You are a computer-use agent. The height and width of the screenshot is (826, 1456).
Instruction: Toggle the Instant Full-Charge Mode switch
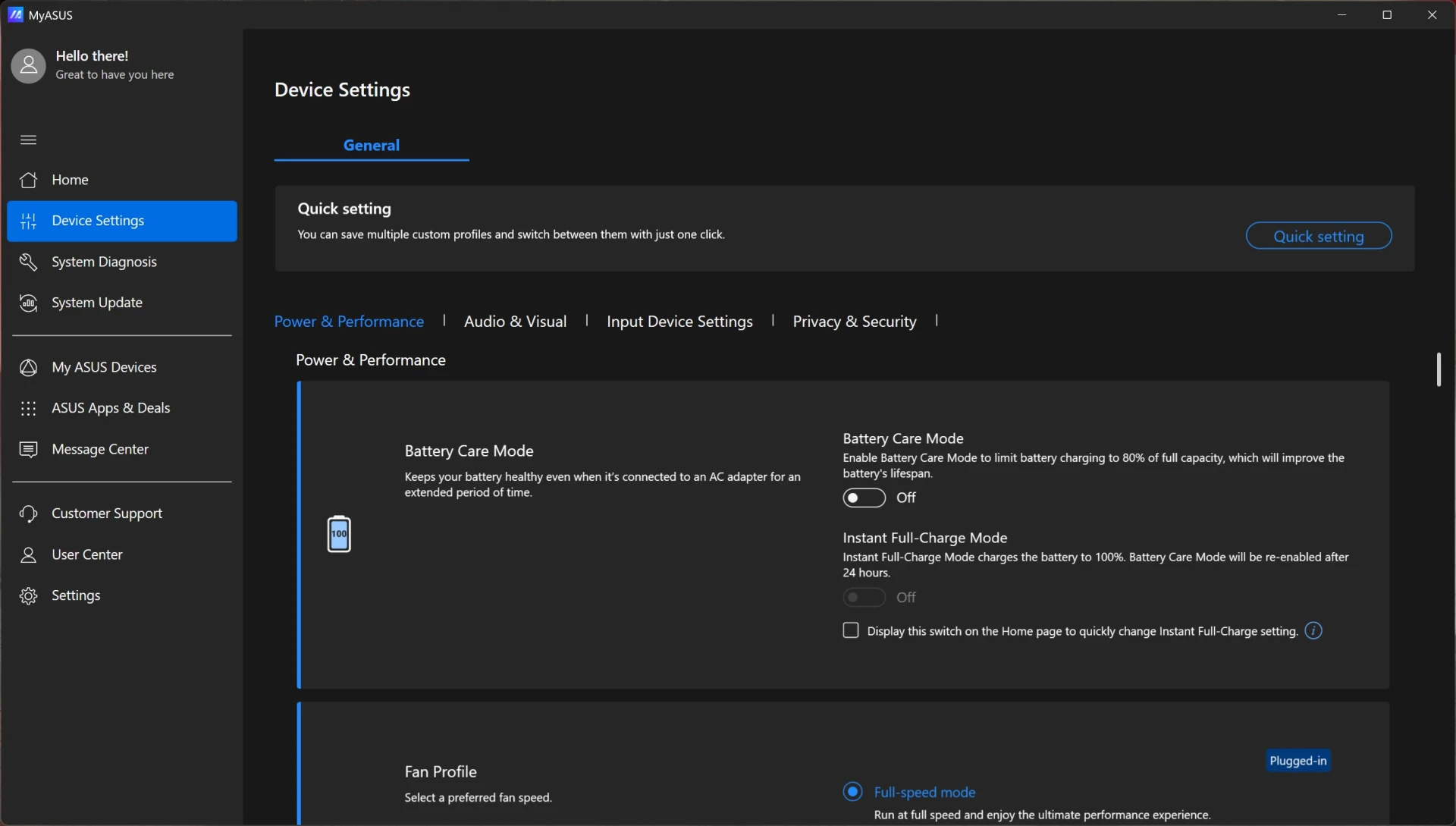pyautogui.click(x=864, y=597)
